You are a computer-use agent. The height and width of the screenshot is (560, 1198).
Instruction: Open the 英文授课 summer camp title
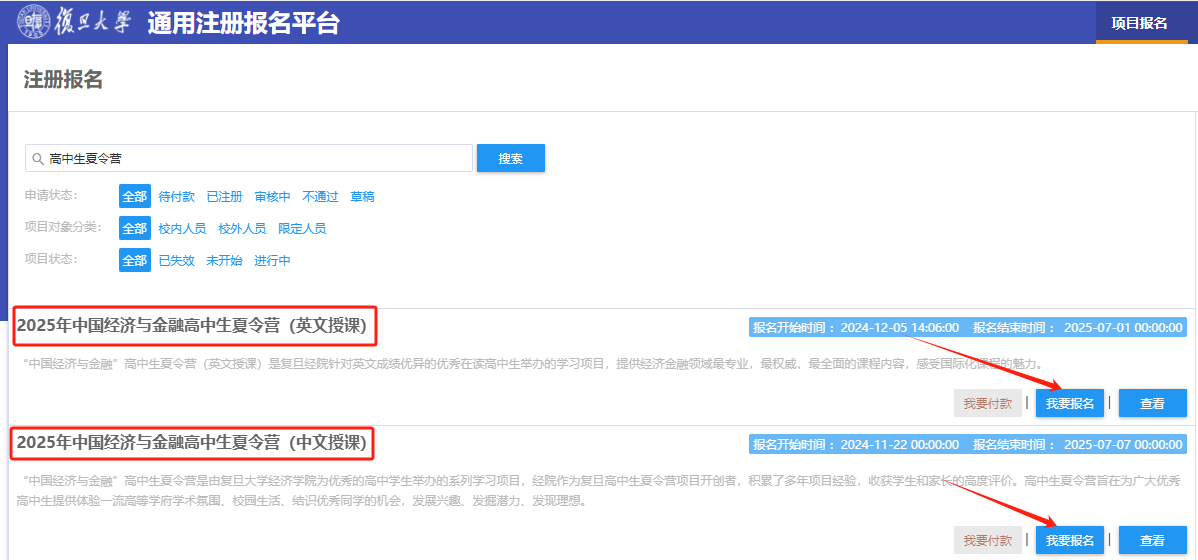(193, 326)
